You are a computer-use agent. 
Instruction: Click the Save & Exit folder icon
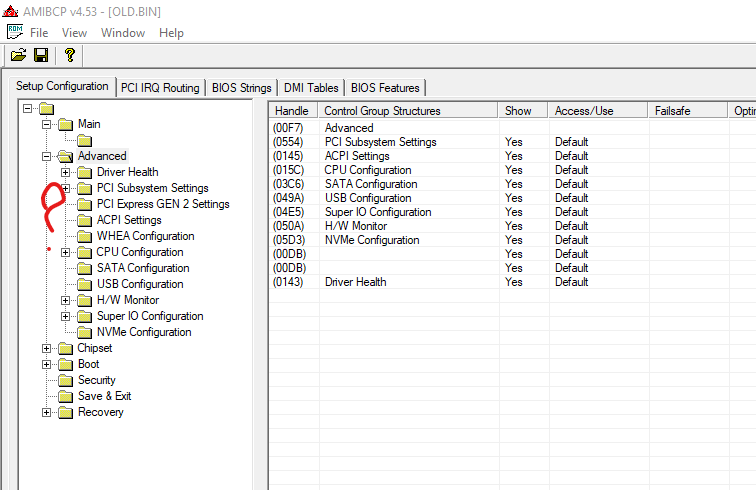[x=66, y=396]
